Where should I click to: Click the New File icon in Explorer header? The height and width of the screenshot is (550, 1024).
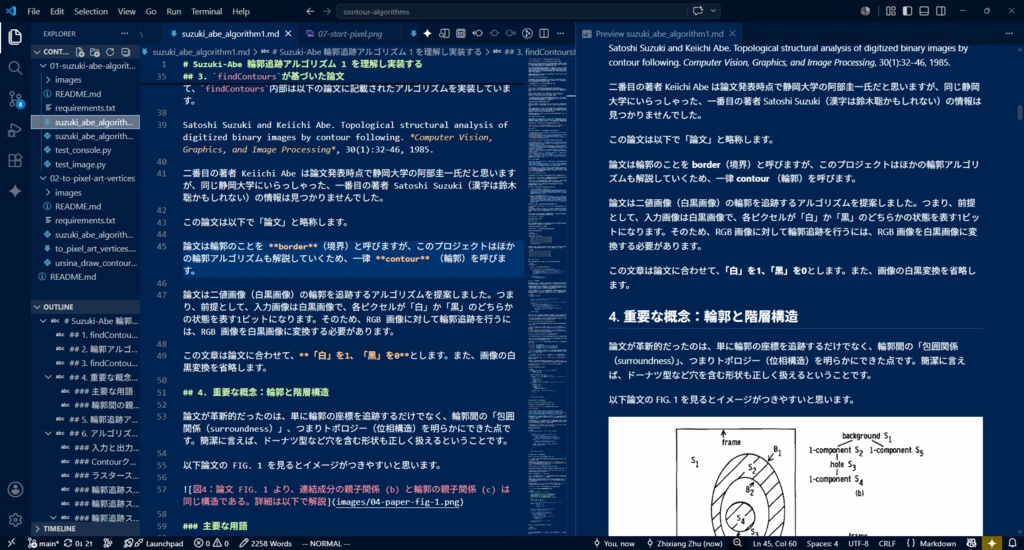pos(80,52)
